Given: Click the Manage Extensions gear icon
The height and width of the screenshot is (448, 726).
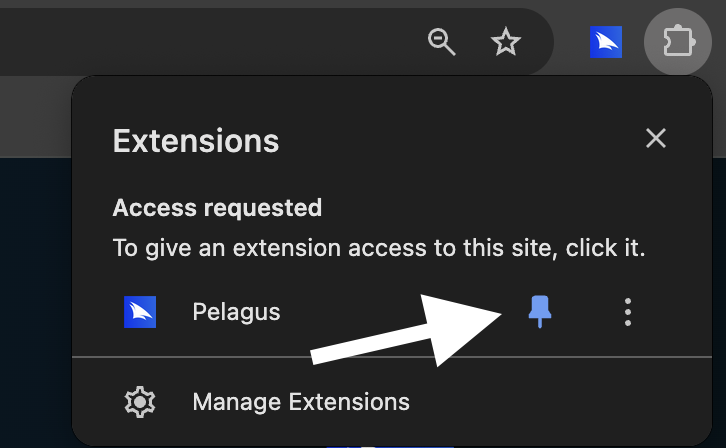Looking at the screenshot, I should (x=140, y=402).
